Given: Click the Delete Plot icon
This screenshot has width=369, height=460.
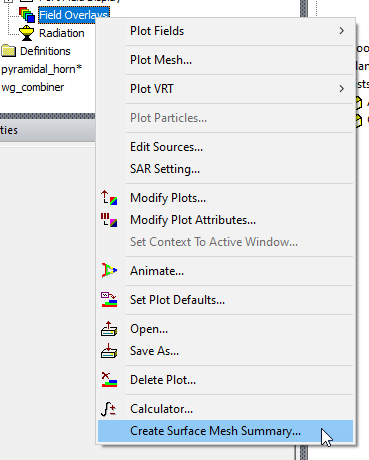Looking at the screenshot, I should pyautogui.click(x=109, y=380).
